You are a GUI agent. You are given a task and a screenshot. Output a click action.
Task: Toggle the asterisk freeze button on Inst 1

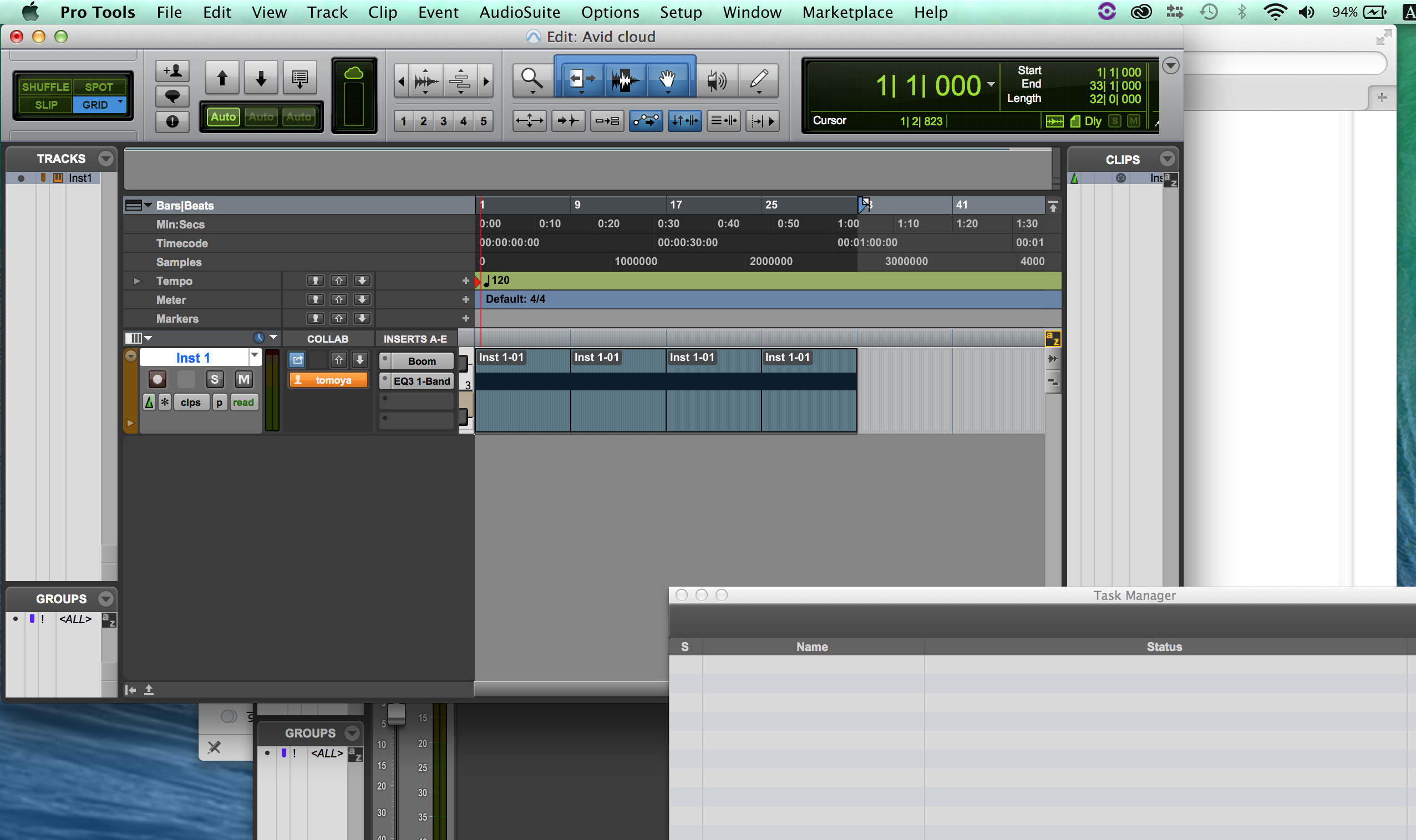click(x=164, y=403)
